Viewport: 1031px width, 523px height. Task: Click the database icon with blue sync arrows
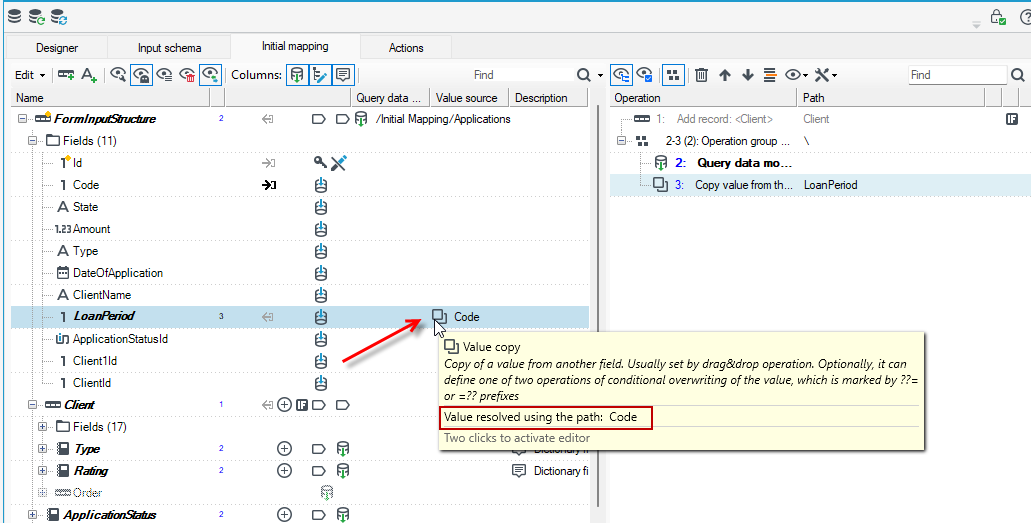pyautogui.click(x=59, y=17)
